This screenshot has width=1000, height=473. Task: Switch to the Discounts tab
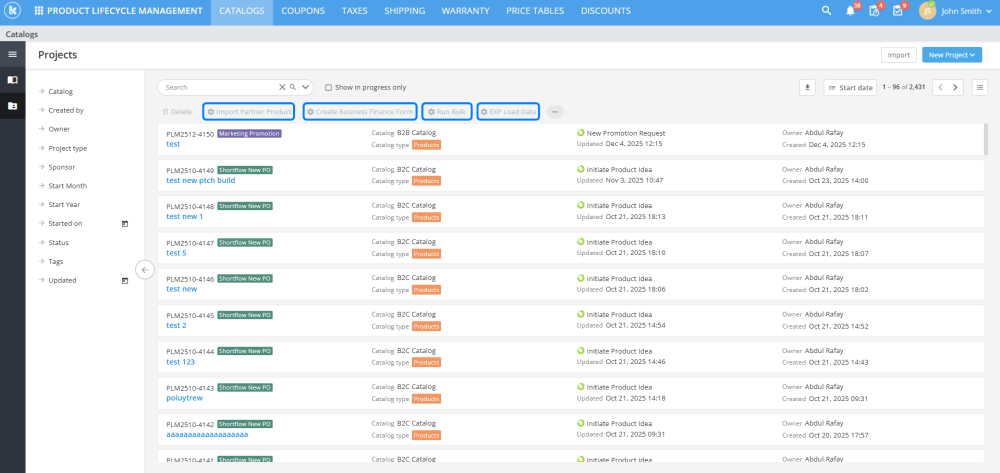606,11
